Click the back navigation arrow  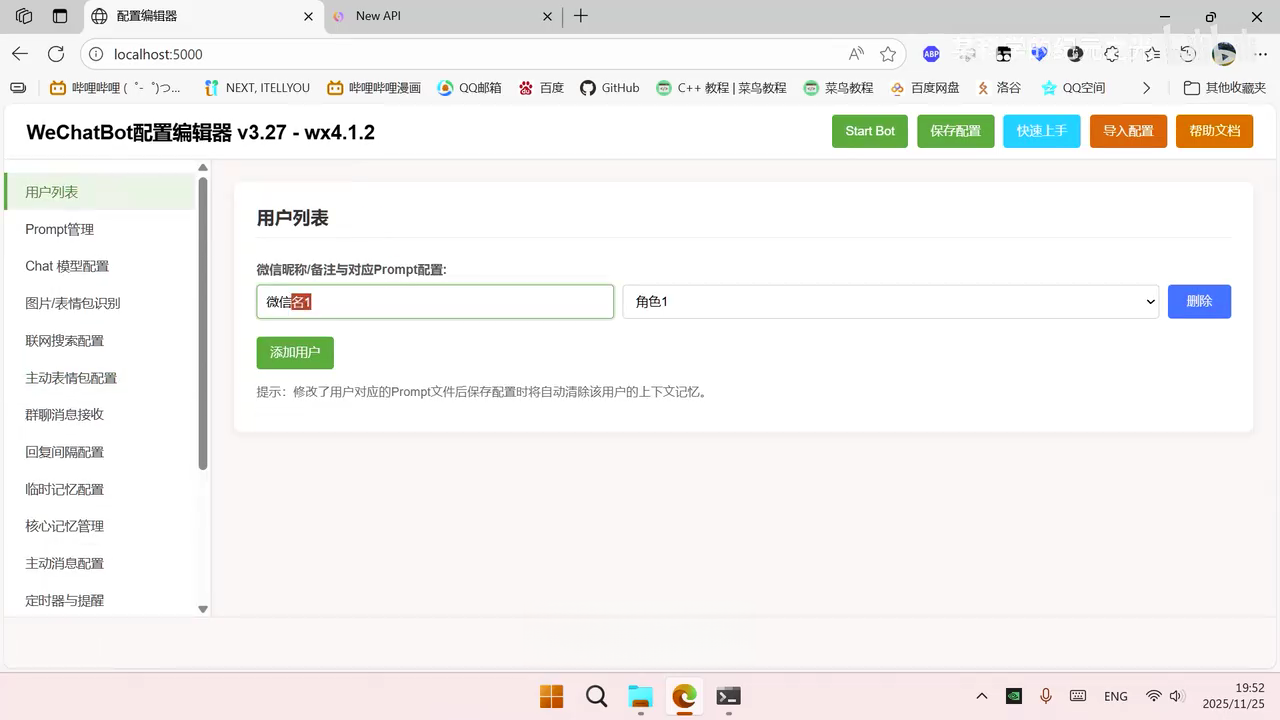point(20,54)
